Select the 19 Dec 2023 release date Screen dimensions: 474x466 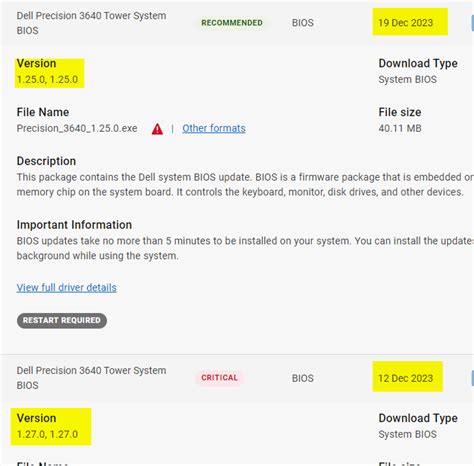405,23
